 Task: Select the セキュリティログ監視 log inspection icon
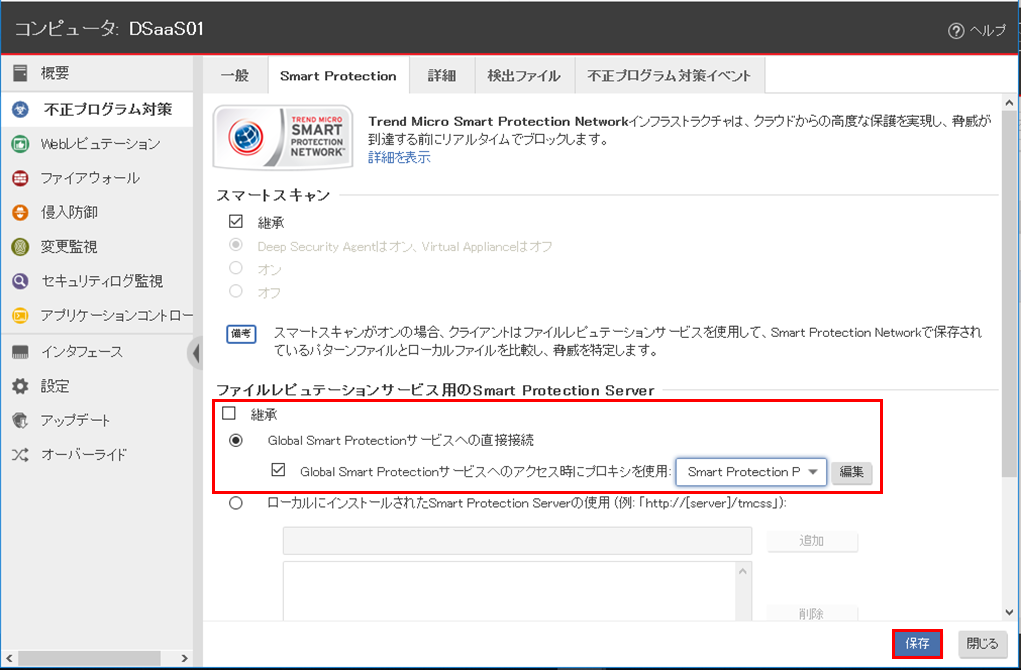click(x=20, y=282)
